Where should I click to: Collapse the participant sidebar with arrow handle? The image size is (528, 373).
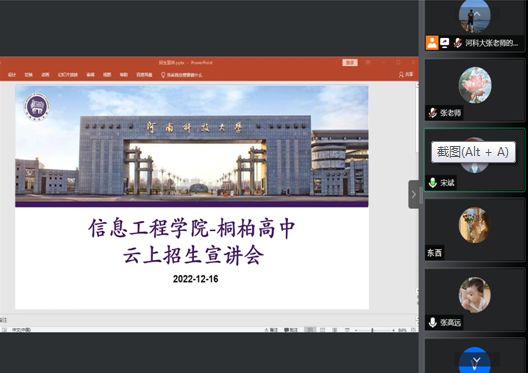[x=414, y=194]
